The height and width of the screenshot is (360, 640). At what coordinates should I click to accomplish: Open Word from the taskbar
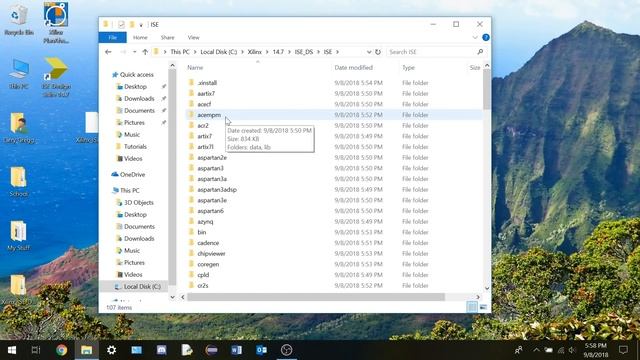click(236, 350)
